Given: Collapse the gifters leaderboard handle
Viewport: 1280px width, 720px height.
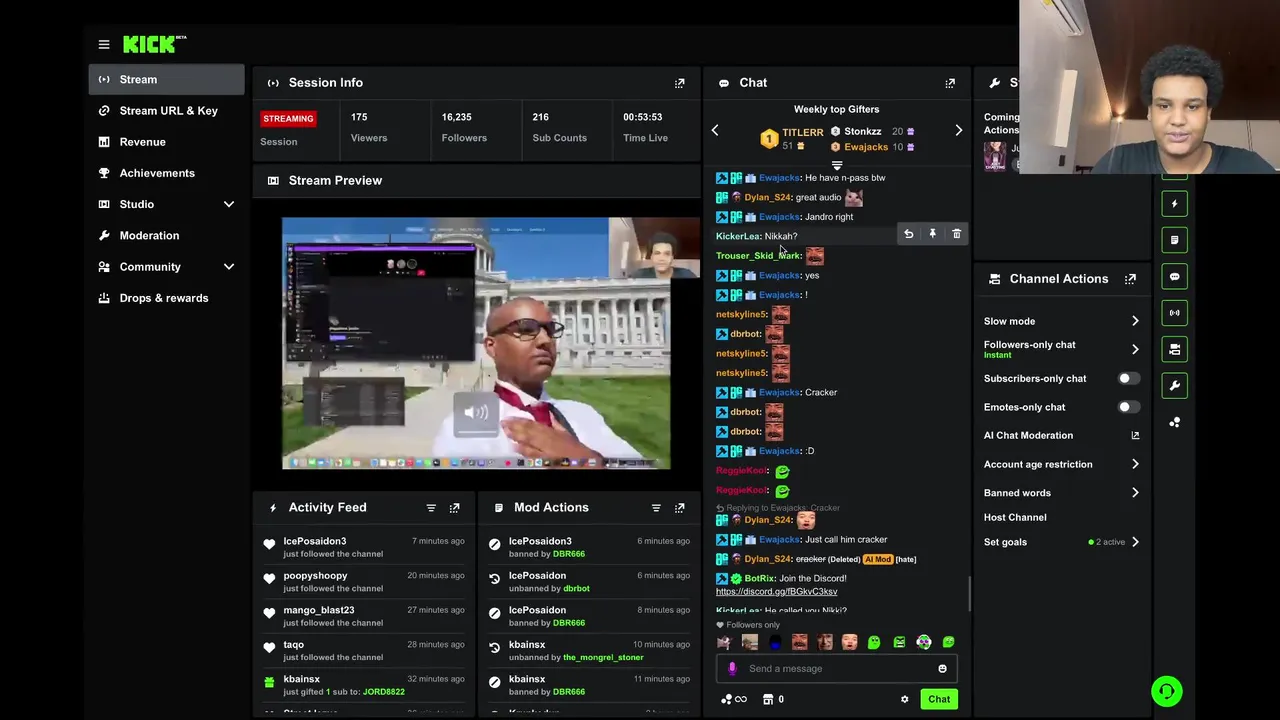Looking at the screenshot, I should point(837,165).
